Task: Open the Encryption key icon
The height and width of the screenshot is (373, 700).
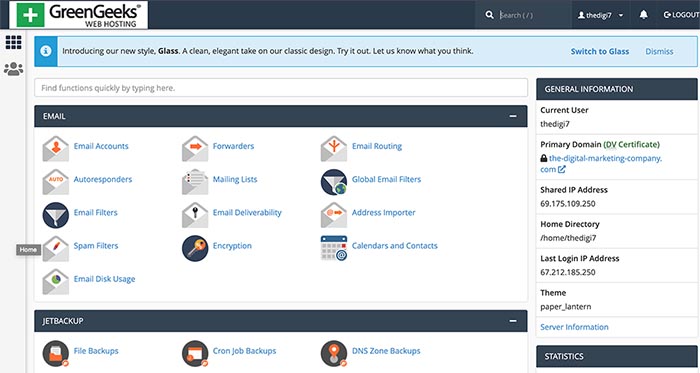Action: coord(195,249)
